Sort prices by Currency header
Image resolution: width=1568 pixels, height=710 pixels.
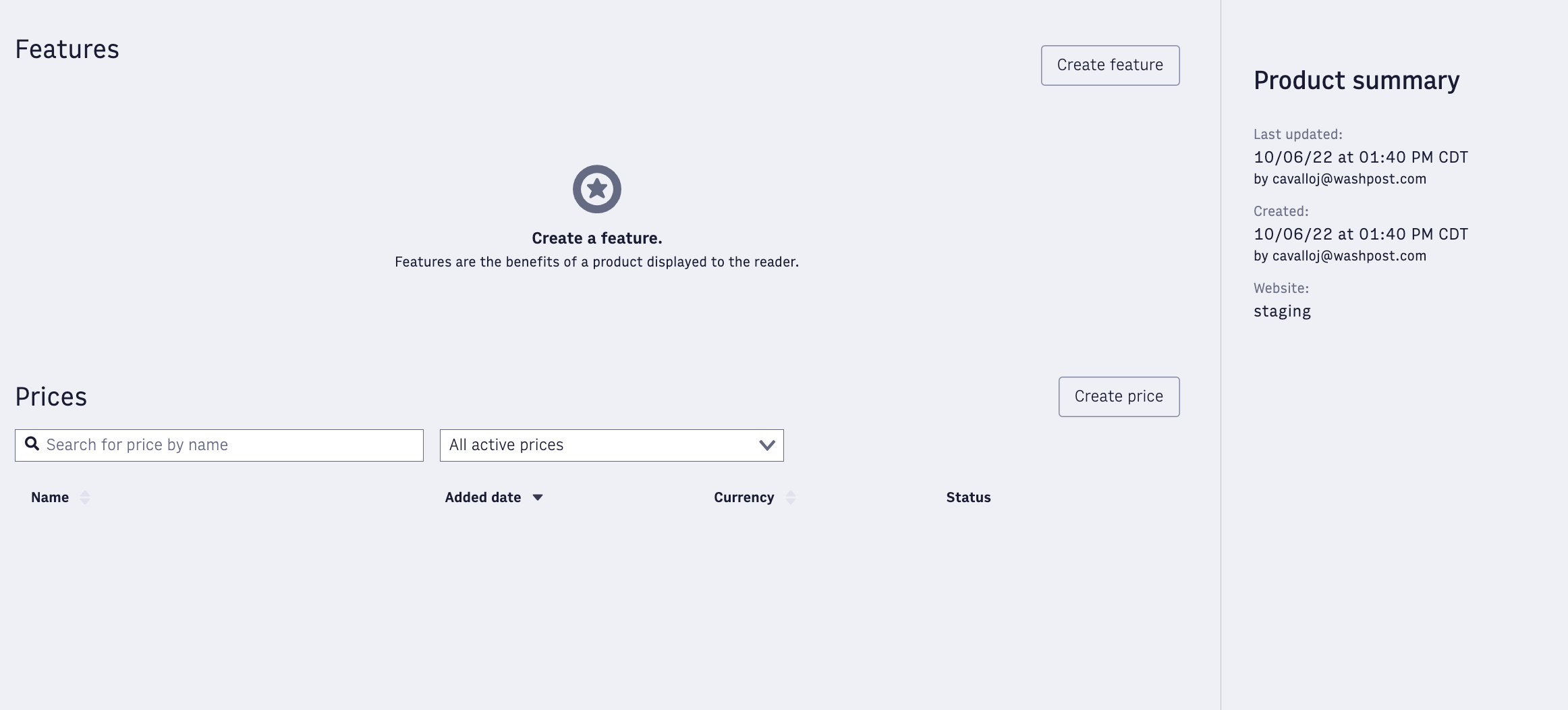pyautogui.click(x=744, y=497)
